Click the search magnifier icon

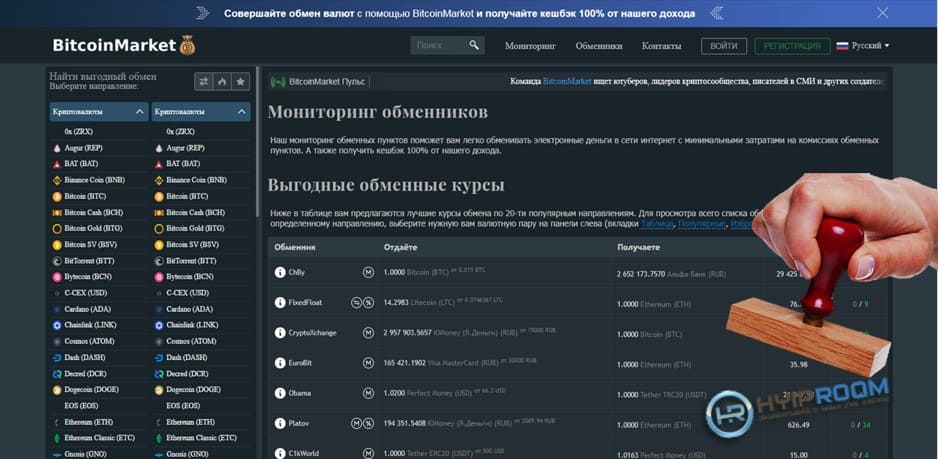(474, 45)
